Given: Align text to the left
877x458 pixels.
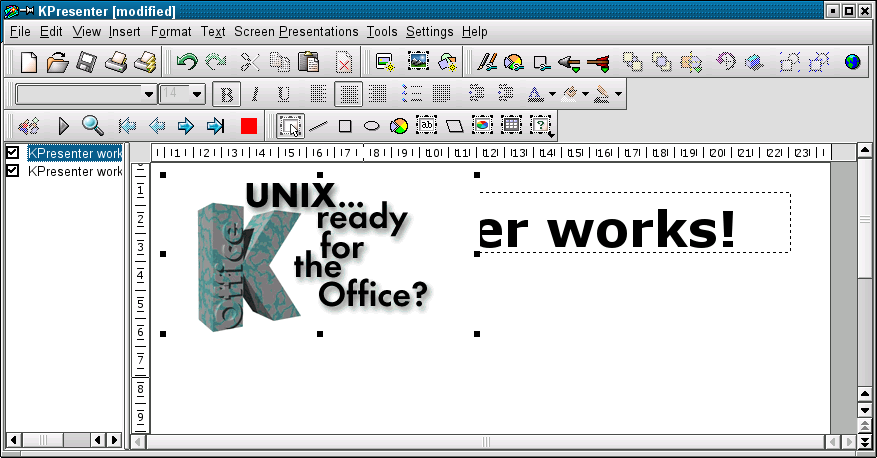Looking at the screenshot, I should tap(319, 94).
